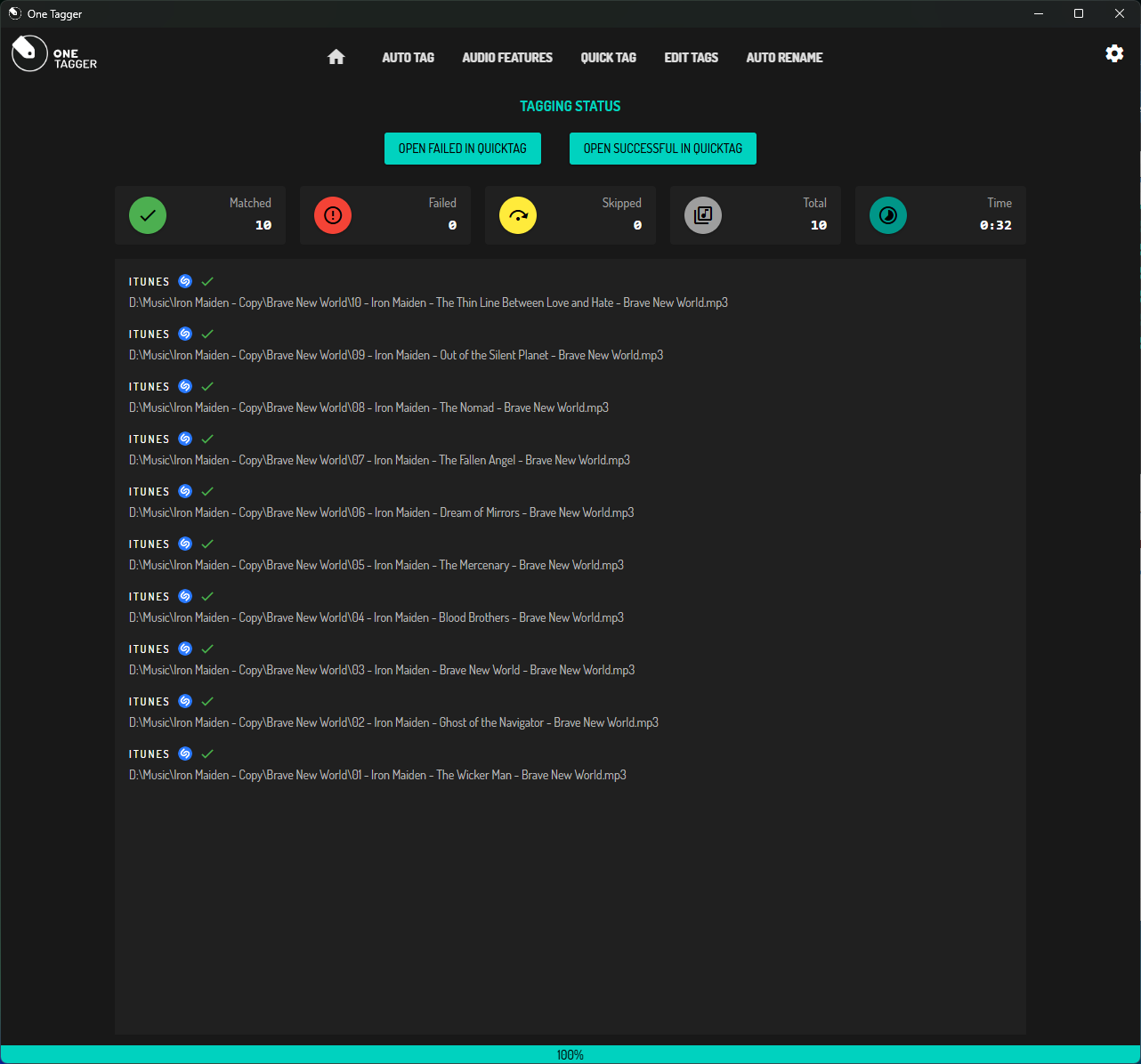The width and height of the screenshot is (1141, 1064).
Task: Click the Failed count value 0
Action: click(x=452, y=225)
